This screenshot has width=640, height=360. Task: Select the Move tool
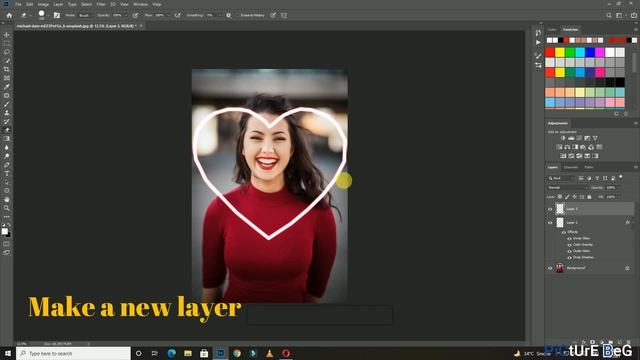[7, 35]
